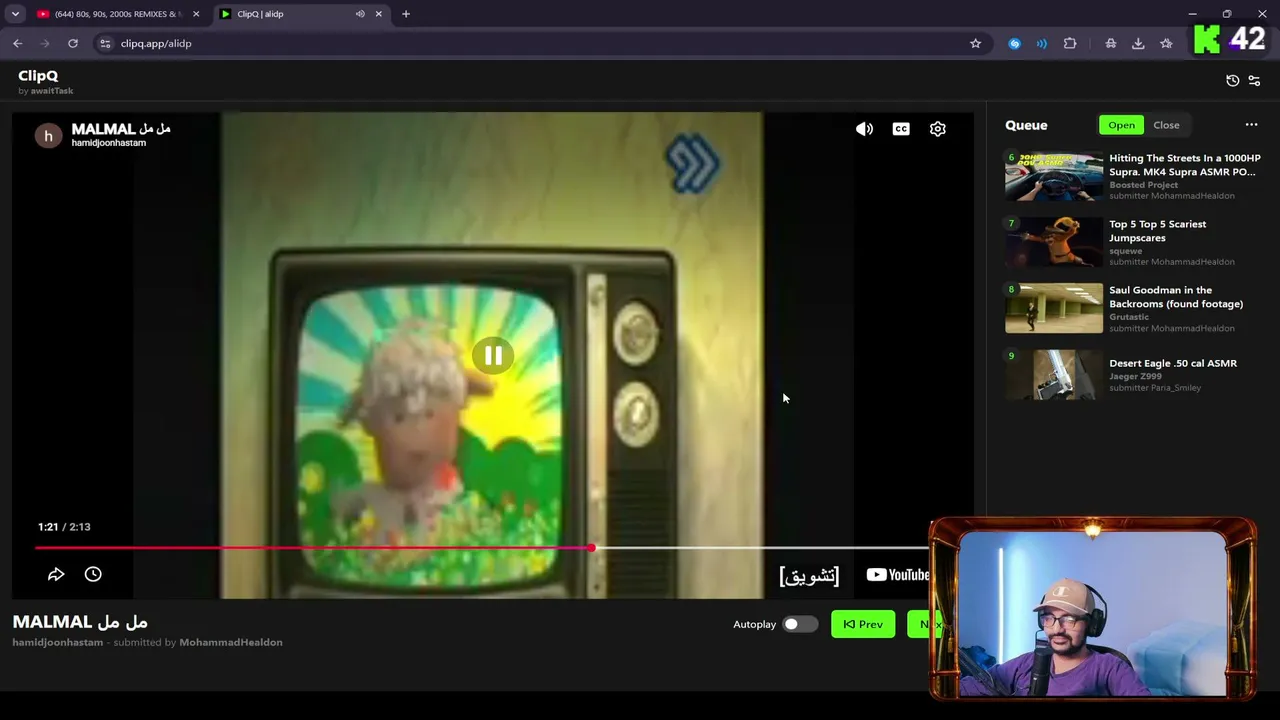Screen dimensions: 1280x720
Task: Click the 'hamidjoonhastam' channel name below video
Action: [x=57, y=642]
